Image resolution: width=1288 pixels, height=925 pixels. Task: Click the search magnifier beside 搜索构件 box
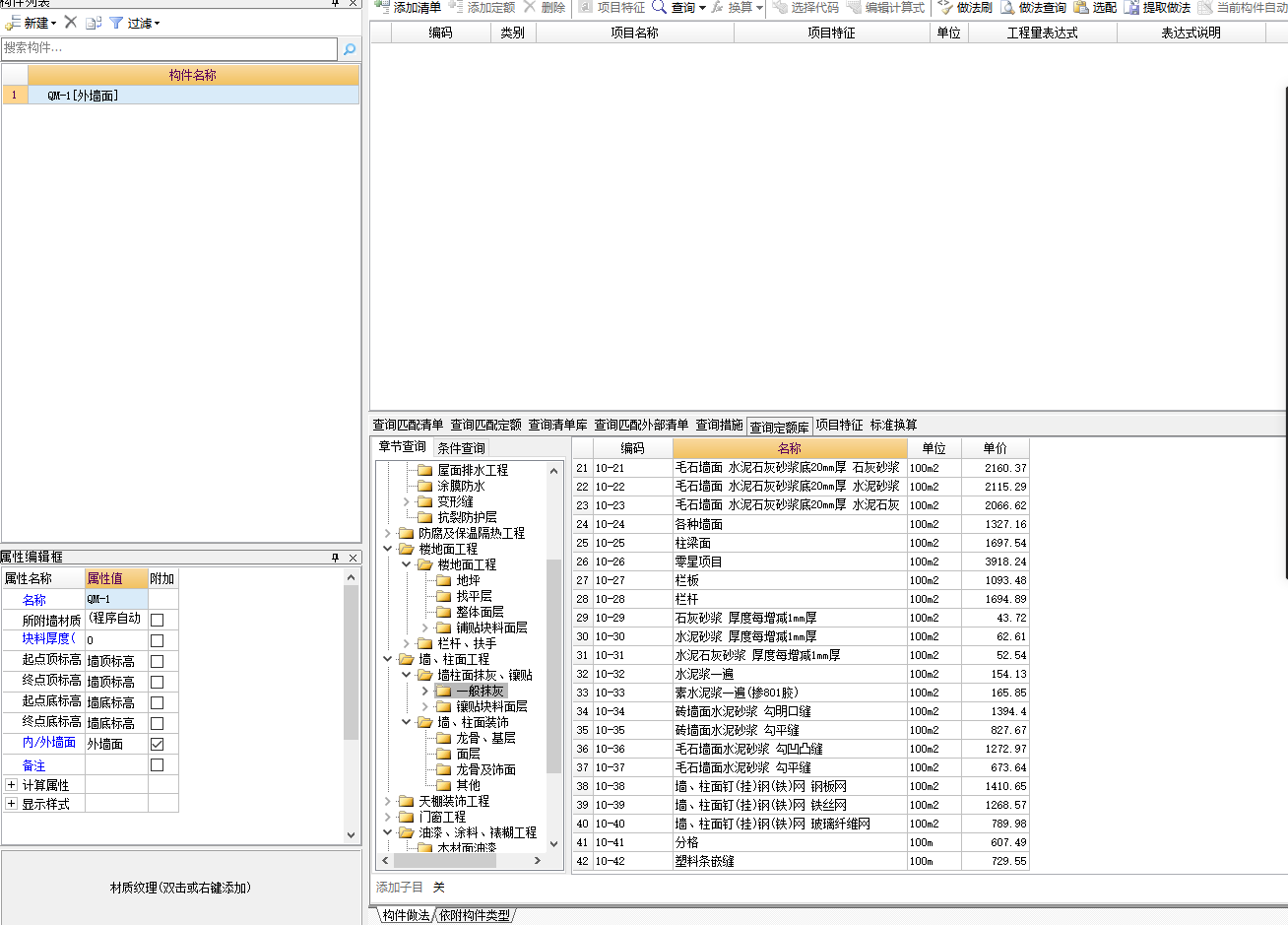(x=350, y=49)
